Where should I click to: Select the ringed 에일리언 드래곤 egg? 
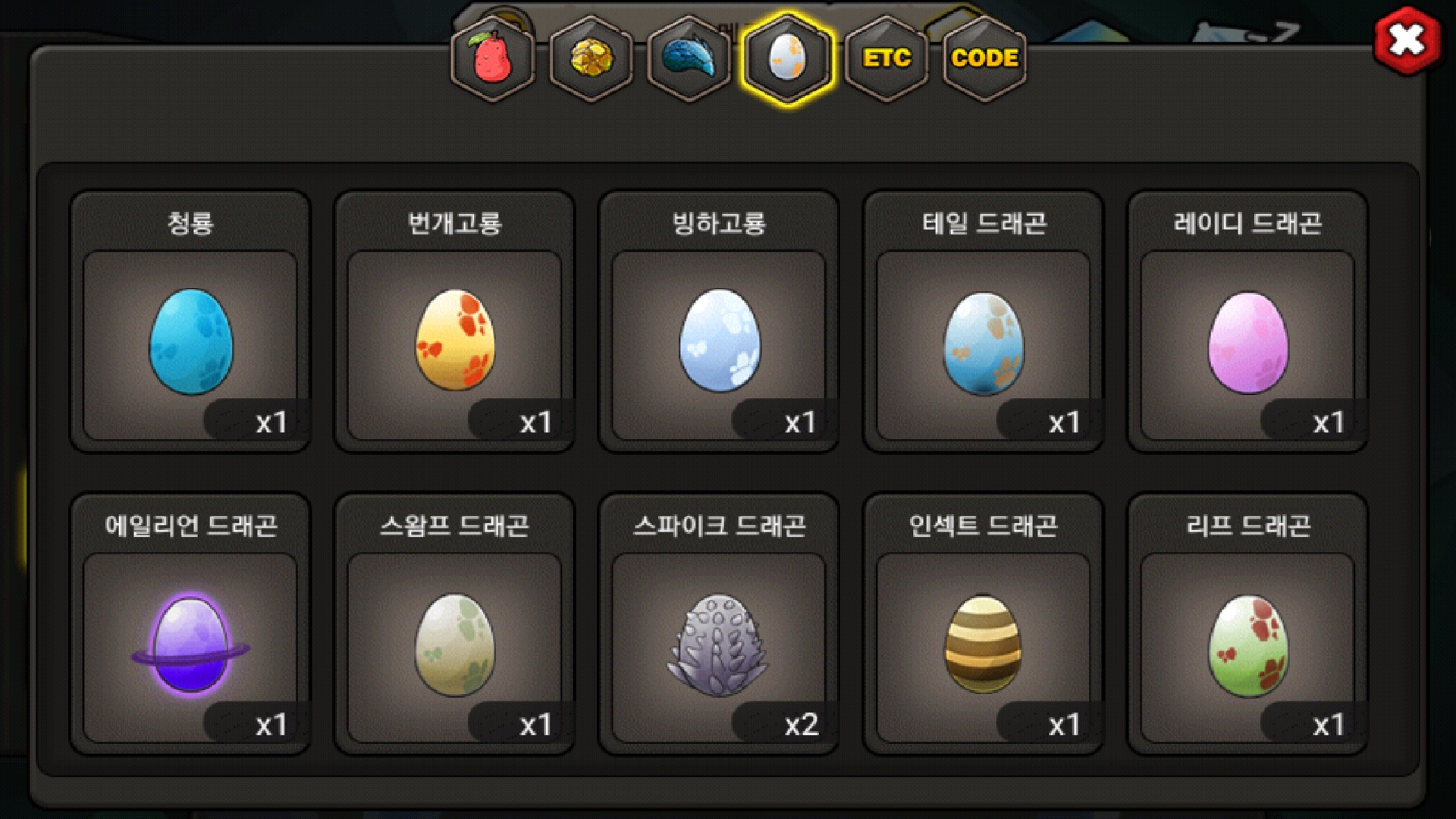click(x=190, y=643)
